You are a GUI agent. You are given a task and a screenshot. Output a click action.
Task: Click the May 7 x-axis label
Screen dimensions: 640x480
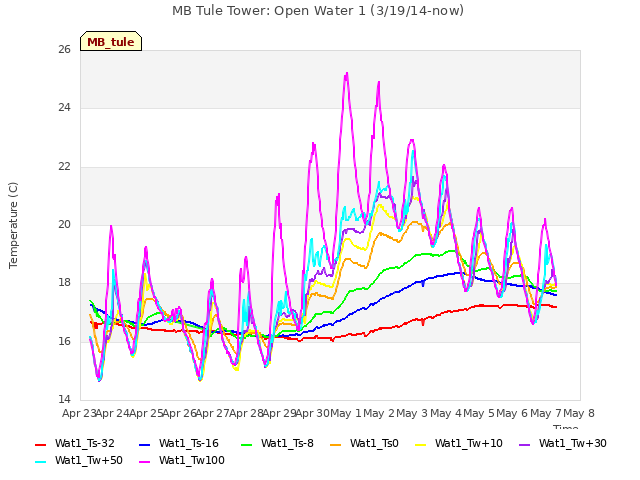(x=546, y=413)
